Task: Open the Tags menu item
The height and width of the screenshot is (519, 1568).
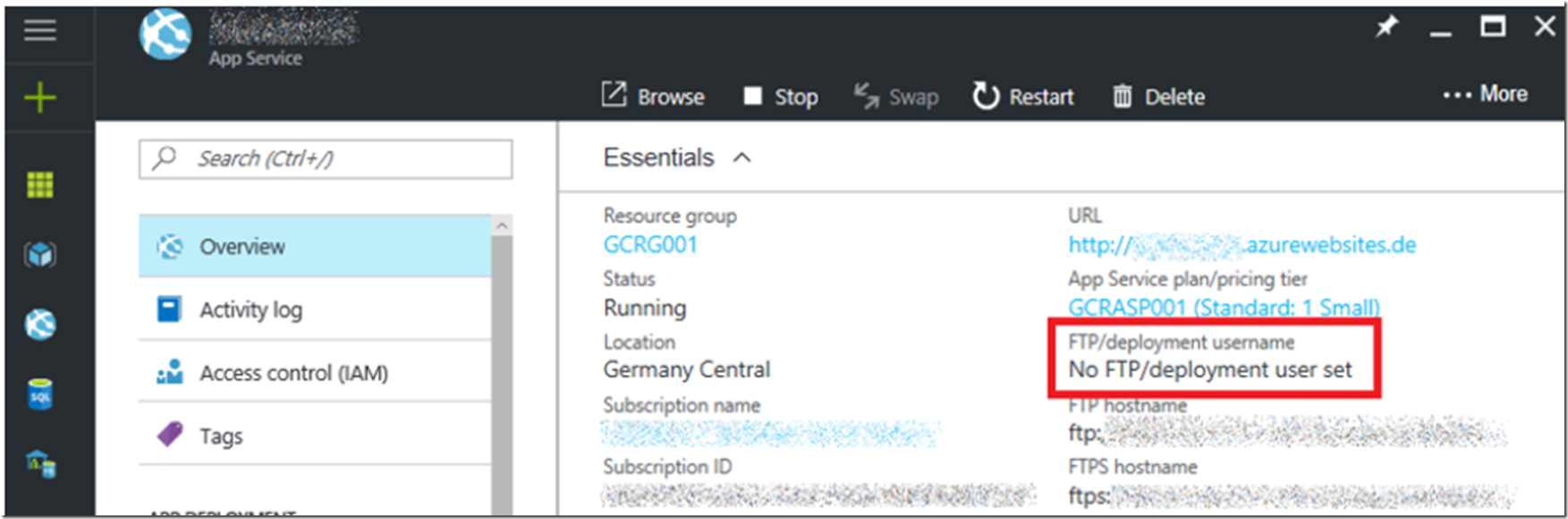Action: [315, 436]
